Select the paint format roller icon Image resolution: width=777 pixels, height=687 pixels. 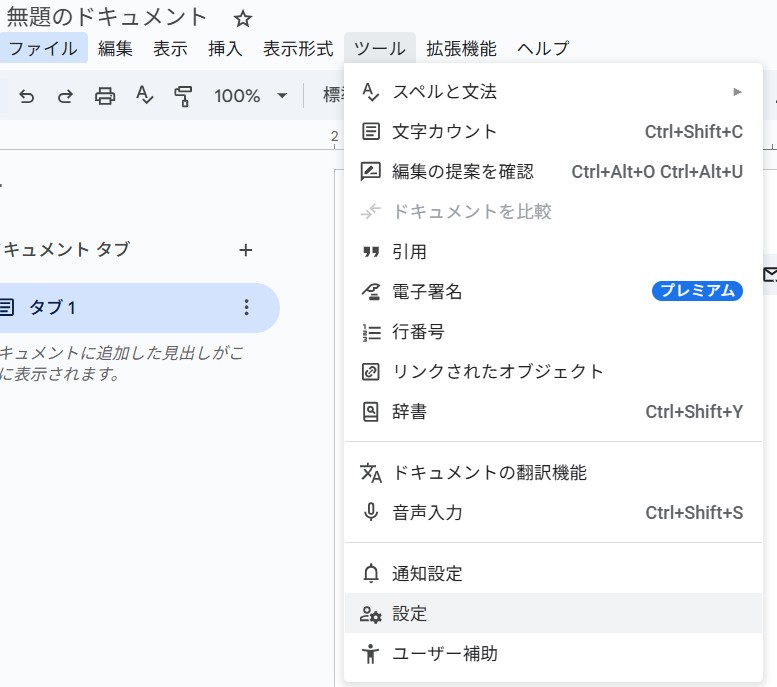pos(183,96)
